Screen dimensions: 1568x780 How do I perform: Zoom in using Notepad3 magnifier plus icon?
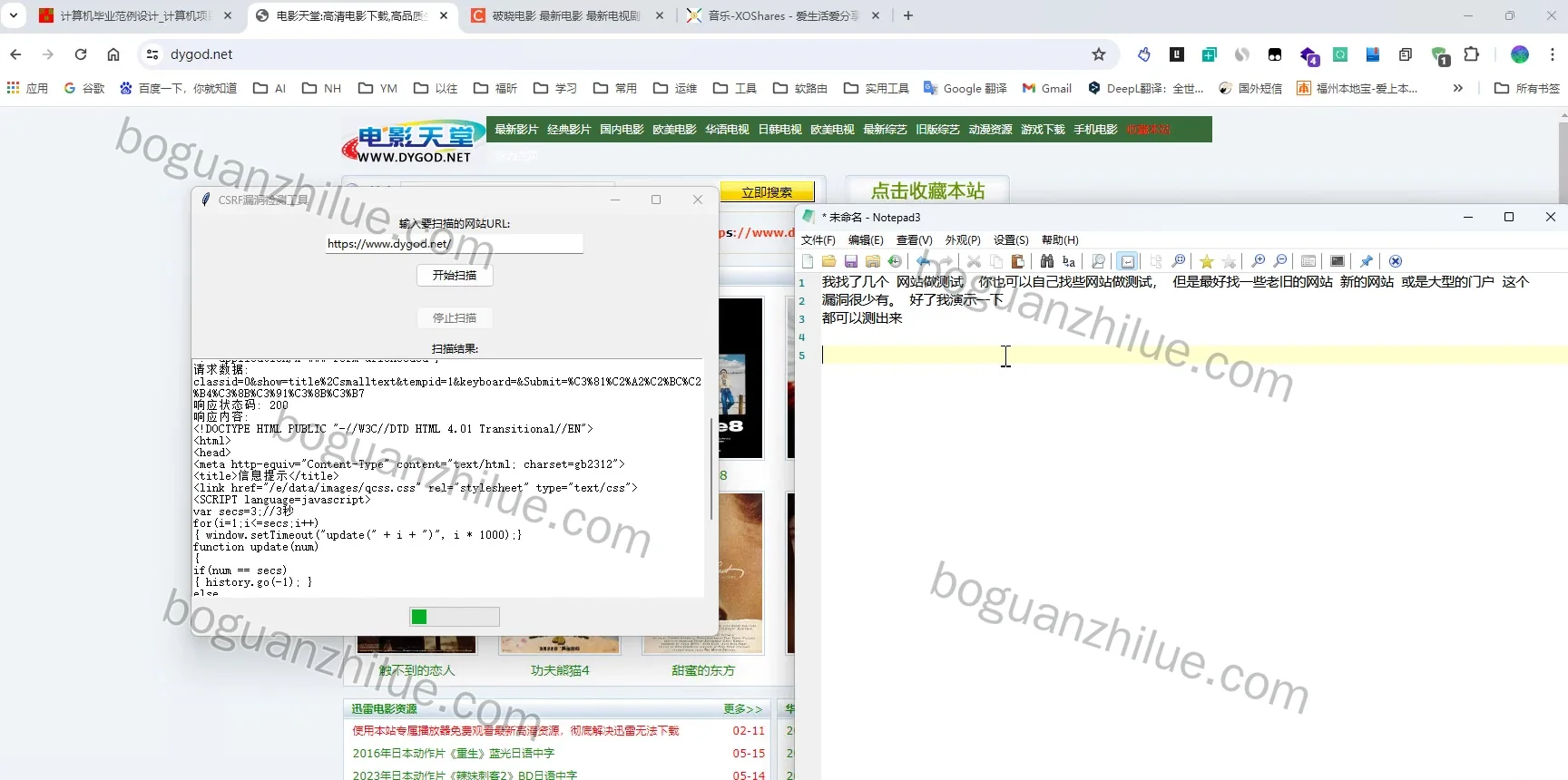(1259, 261)
